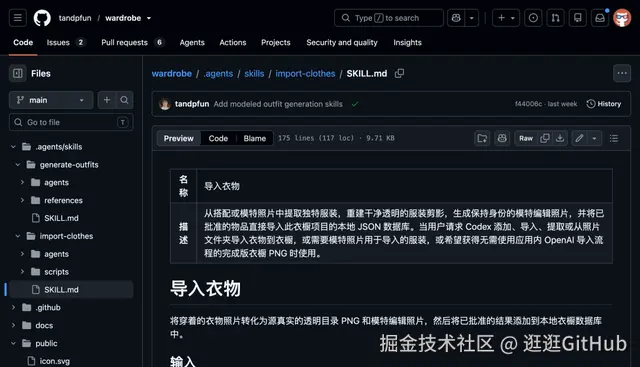Open the create new plus menu
The image size is (640, 367).
tap(506, 18)
